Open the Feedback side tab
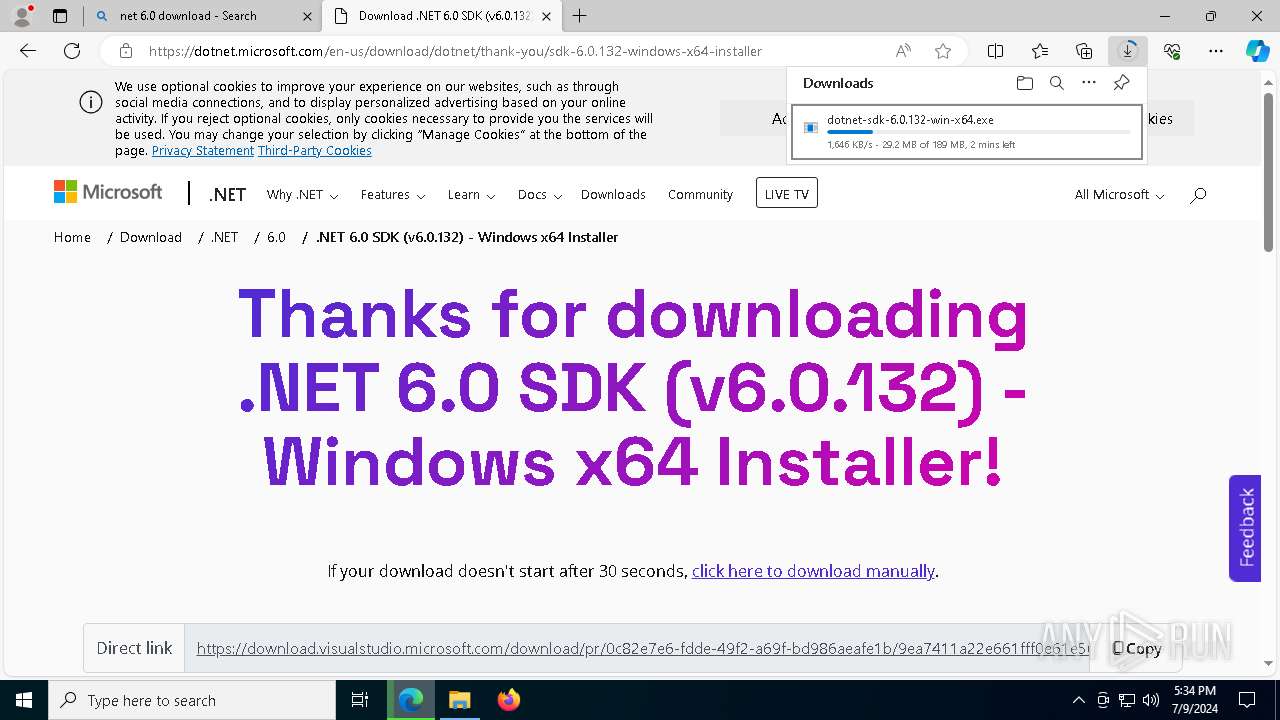1280x720 pixels. click(1245, 528)
